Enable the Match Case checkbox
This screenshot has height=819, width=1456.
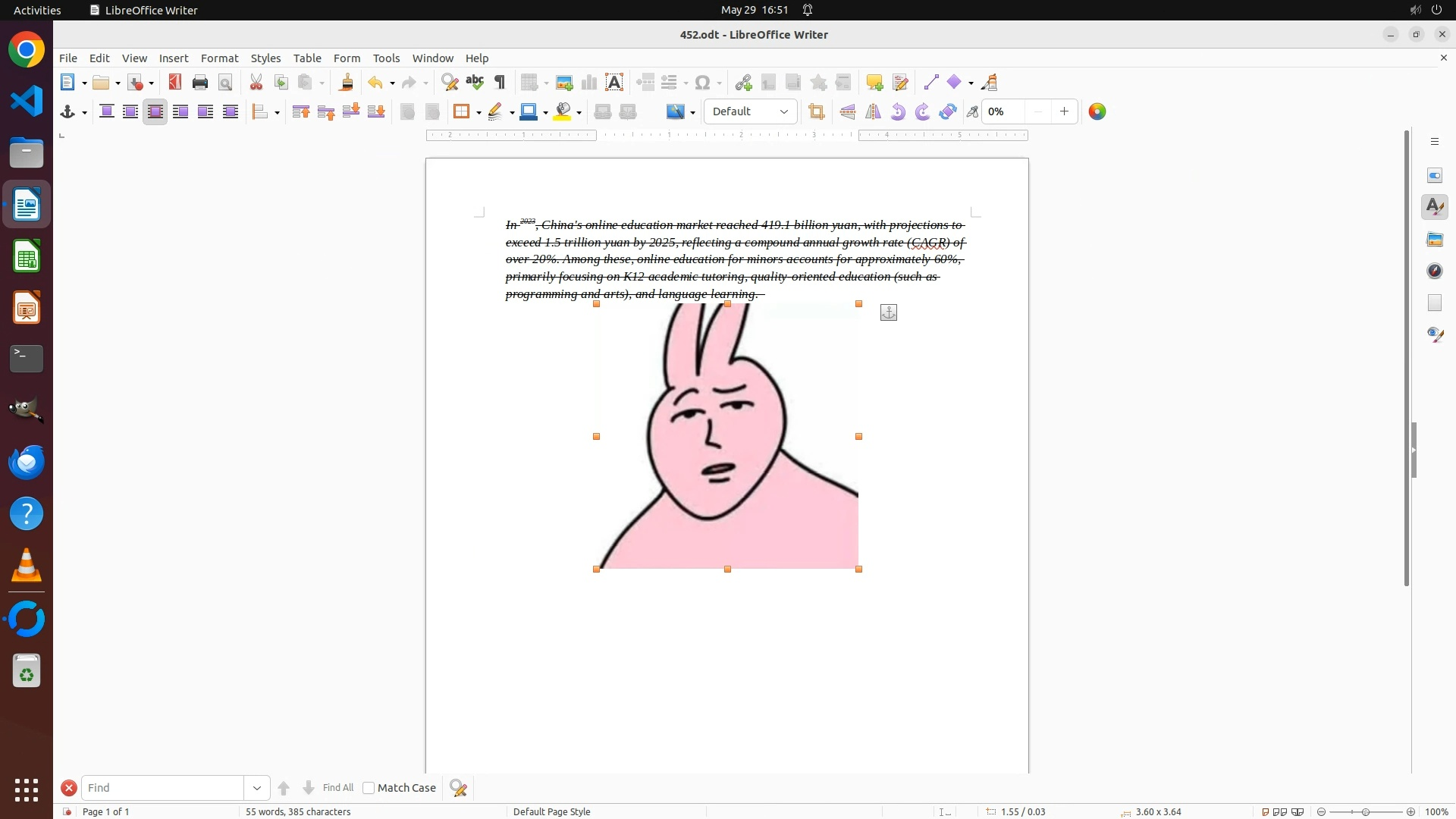(x=369, y=788)
